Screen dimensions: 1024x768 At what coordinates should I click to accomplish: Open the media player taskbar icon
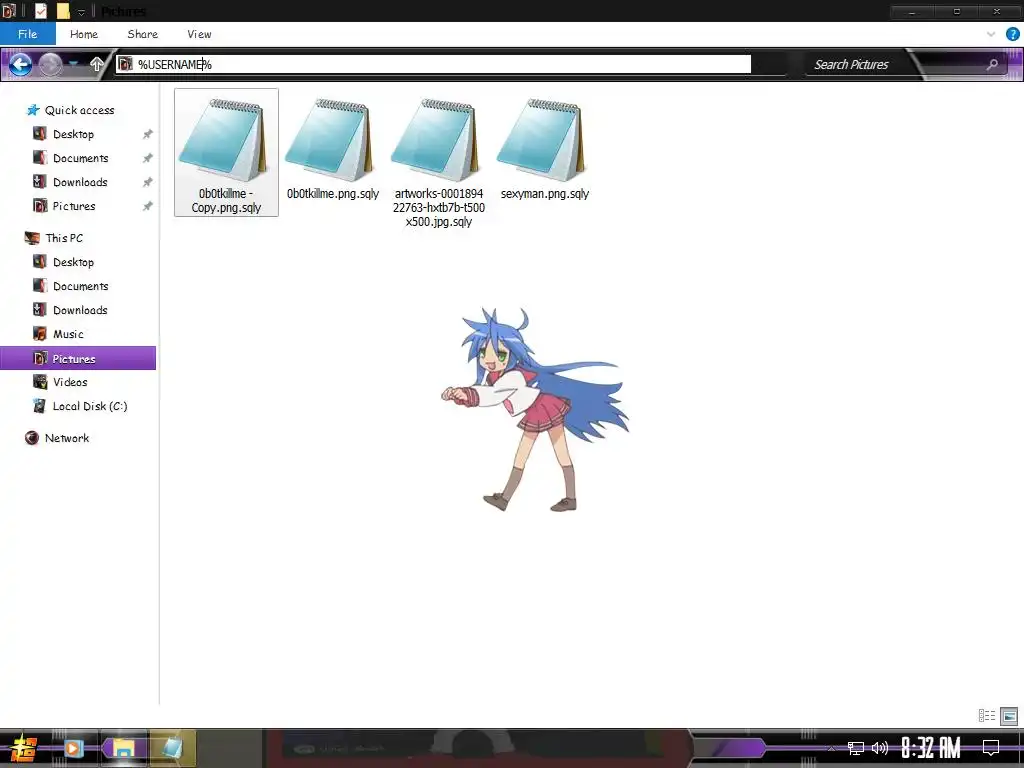pos(74,748)
